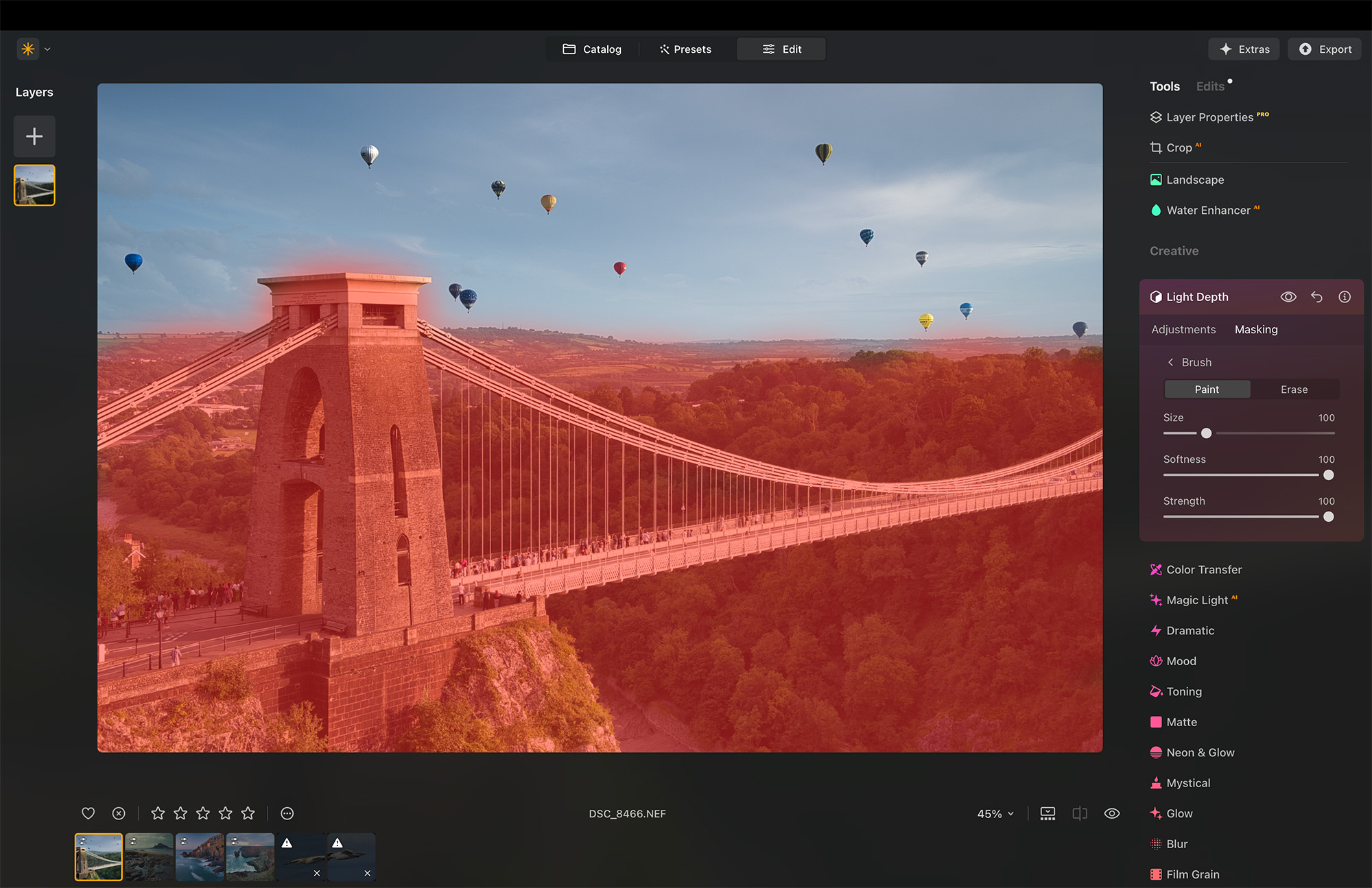The height and width of the screenshot is (888, 1372).
Task: Toggle the before/after comparison view
Action: click(1080, 813)
